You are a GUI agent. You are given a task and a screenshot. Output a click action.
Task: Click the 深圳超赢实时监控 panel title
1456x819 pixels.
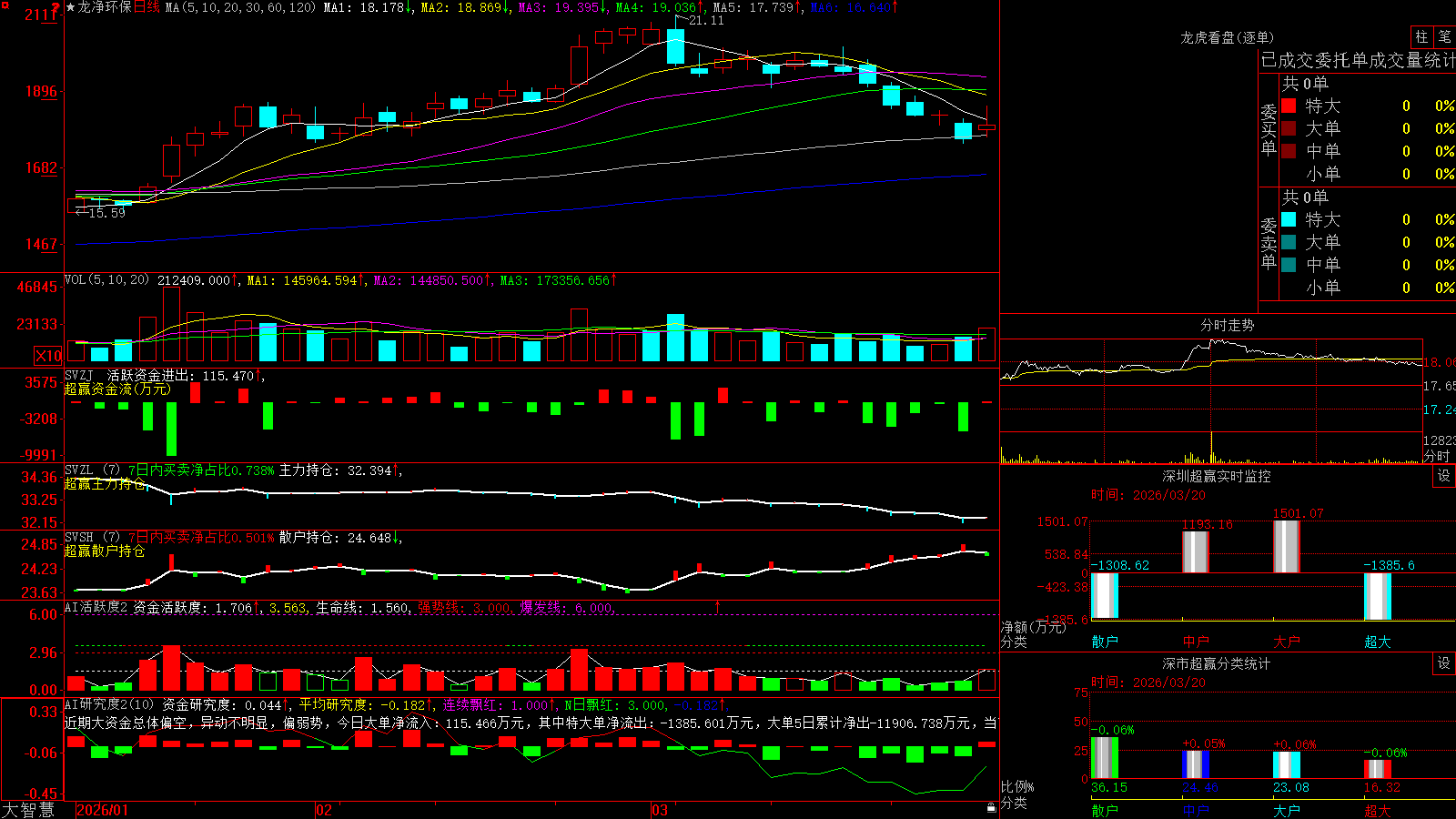click(1216, 476)
